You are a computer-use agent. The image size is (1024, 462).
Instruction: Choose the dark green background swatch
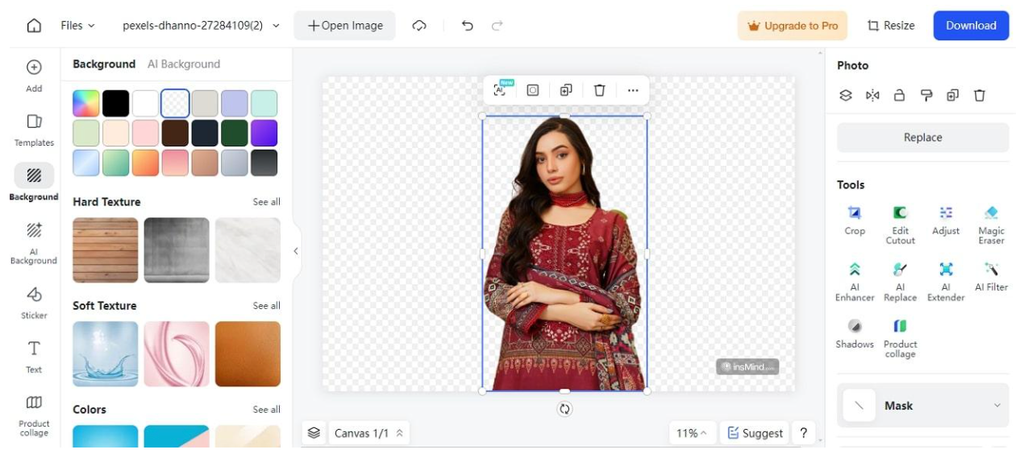(234, 133)
